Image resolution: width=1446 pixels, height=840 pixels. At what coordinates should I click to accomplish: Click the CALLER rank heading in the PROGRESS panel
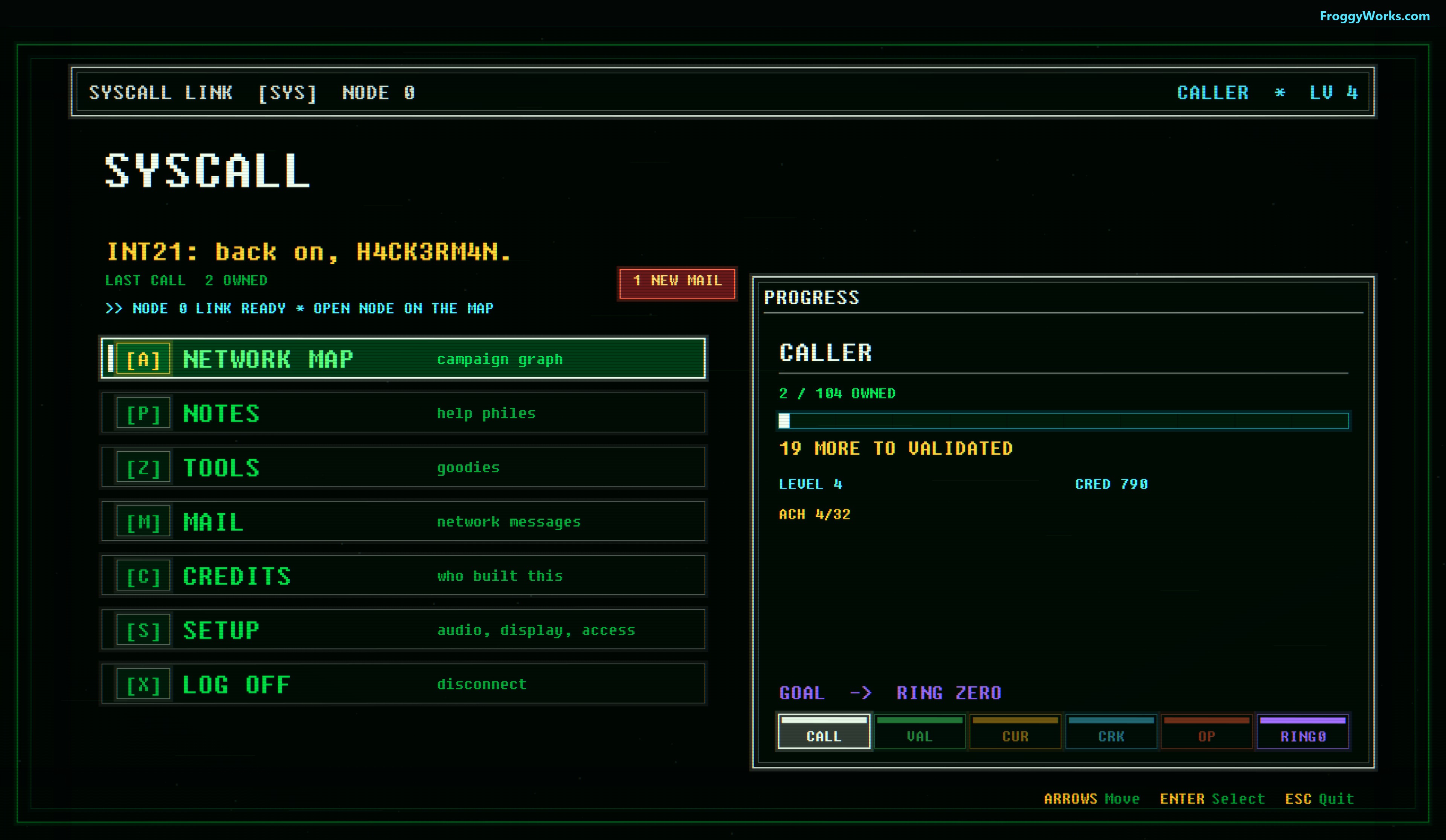coord(826,353)
